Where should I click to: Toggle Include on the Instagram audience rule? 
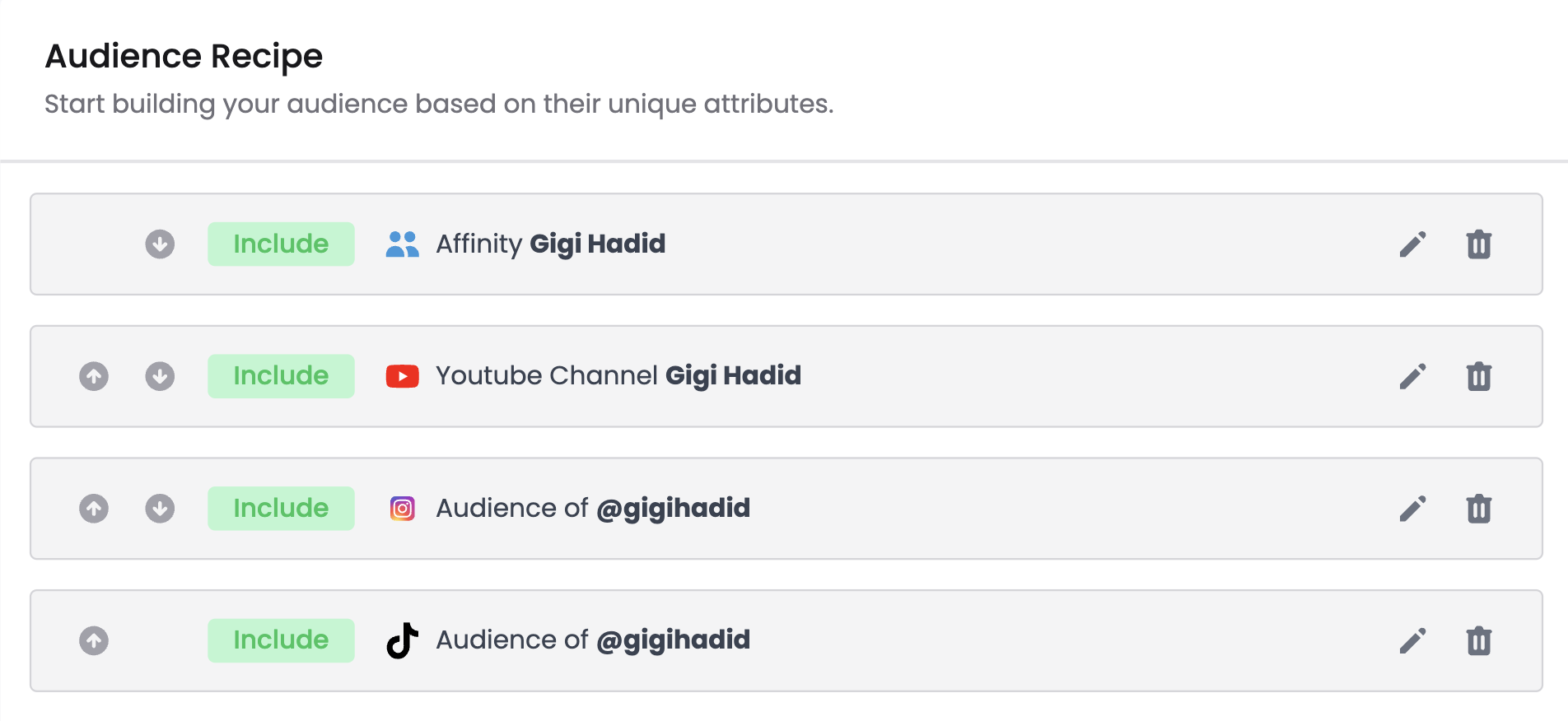(281, 509)
